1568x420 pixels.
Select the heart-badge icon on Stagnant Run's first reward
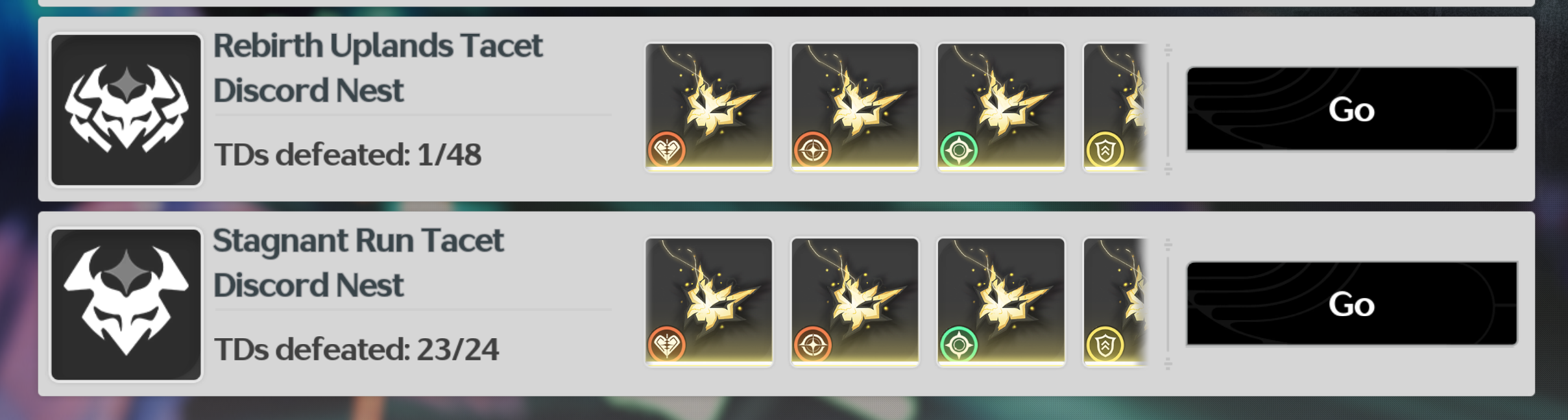(x=667, y=345)
